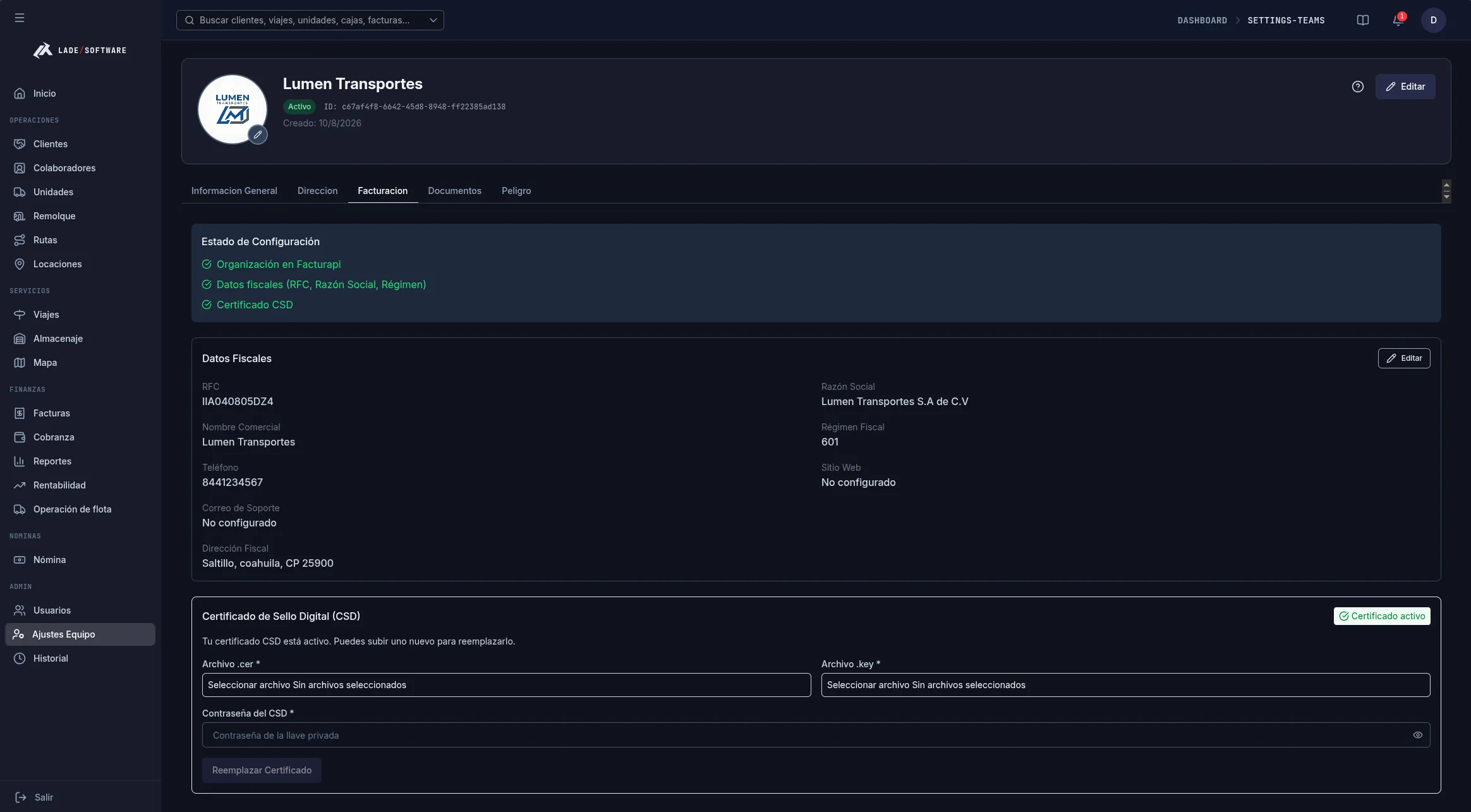The width and height of the screenshot is (1471, 812).
Task: Click the team ID c67af4f8 text
Action: point(415,107)
